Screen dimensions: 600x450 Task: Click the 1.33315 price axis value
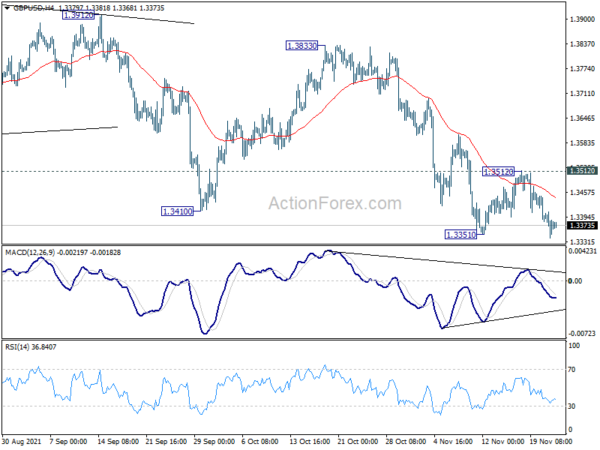point(582,242)
